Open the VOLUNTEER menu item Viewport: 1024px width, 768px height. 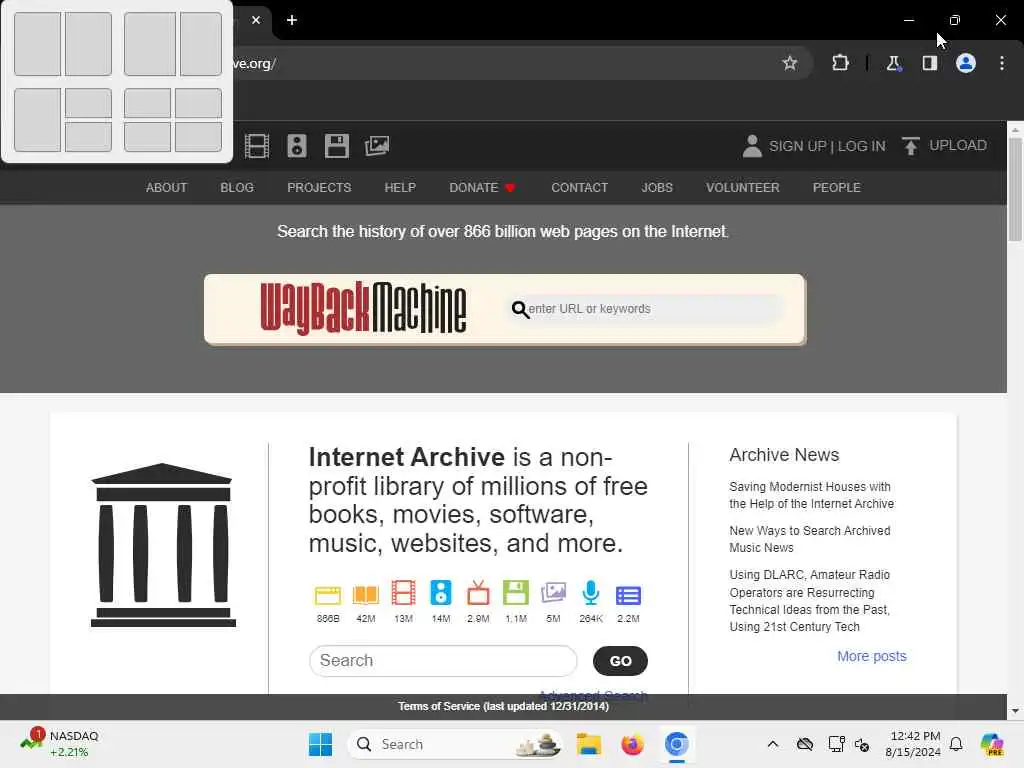tap(743, 187)
